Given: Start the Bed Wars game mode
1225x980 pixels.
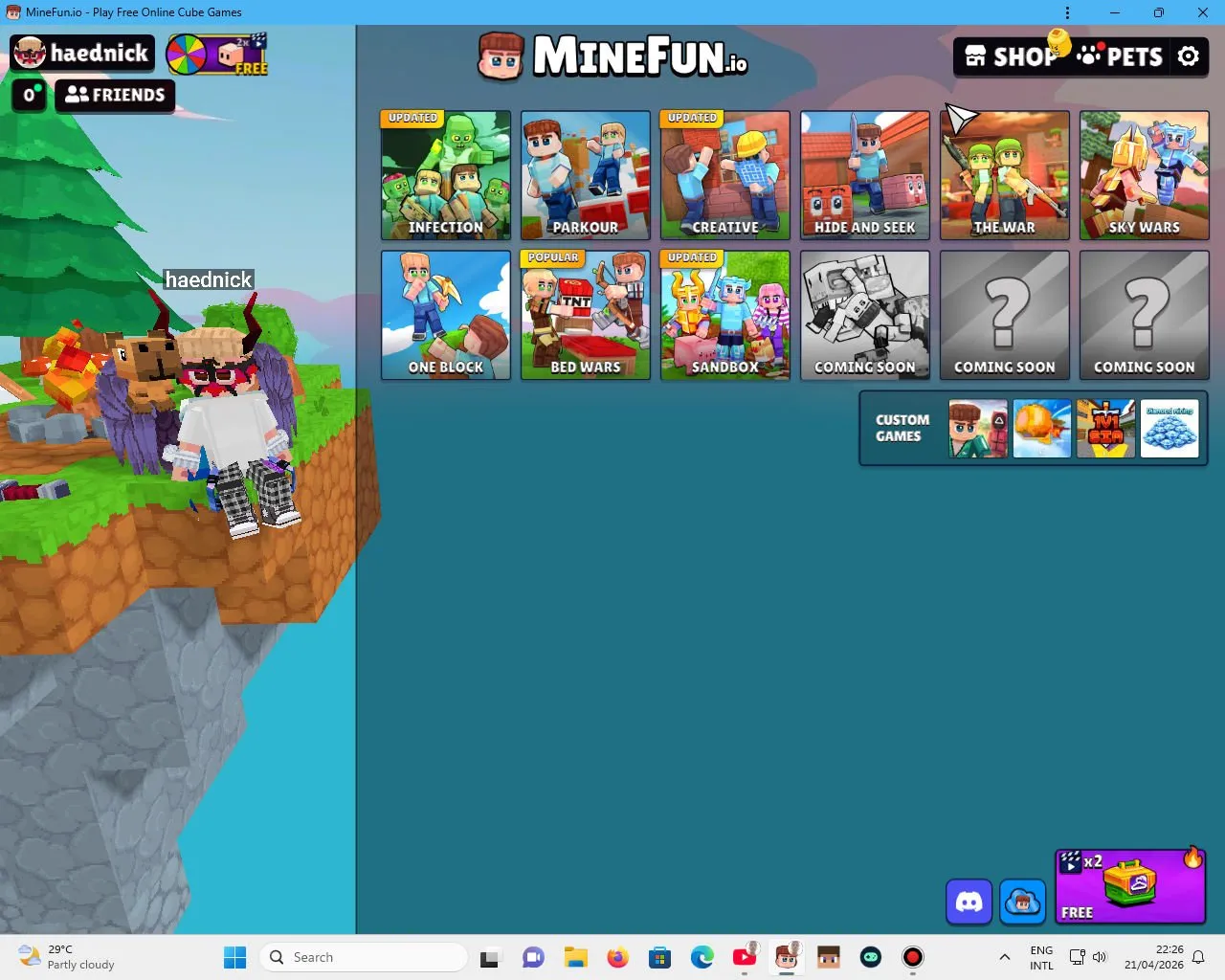Looking at the screenshot, I should coord(586,315).
